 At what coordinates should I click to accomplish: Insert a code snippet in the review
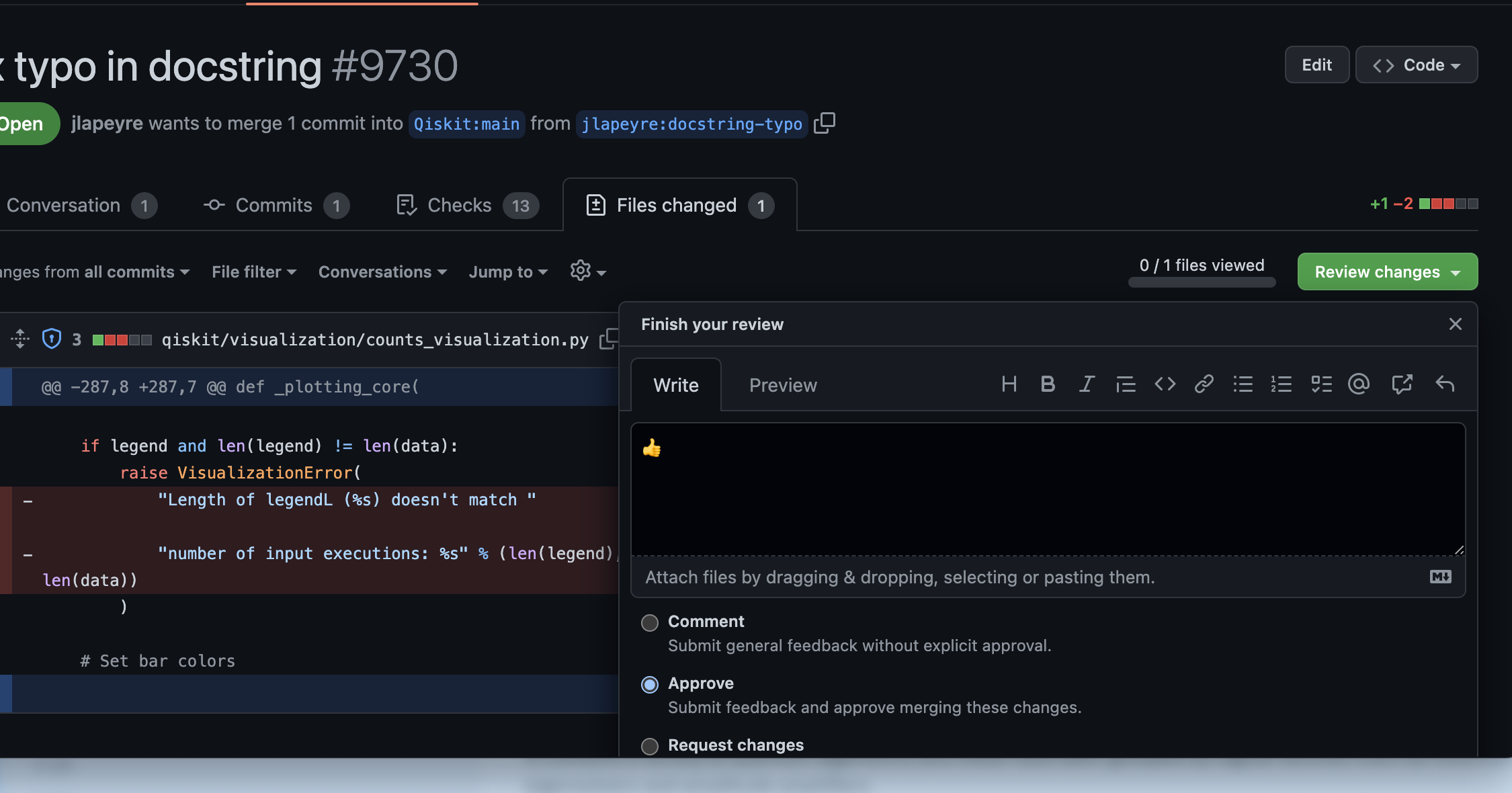point(1165,384)
